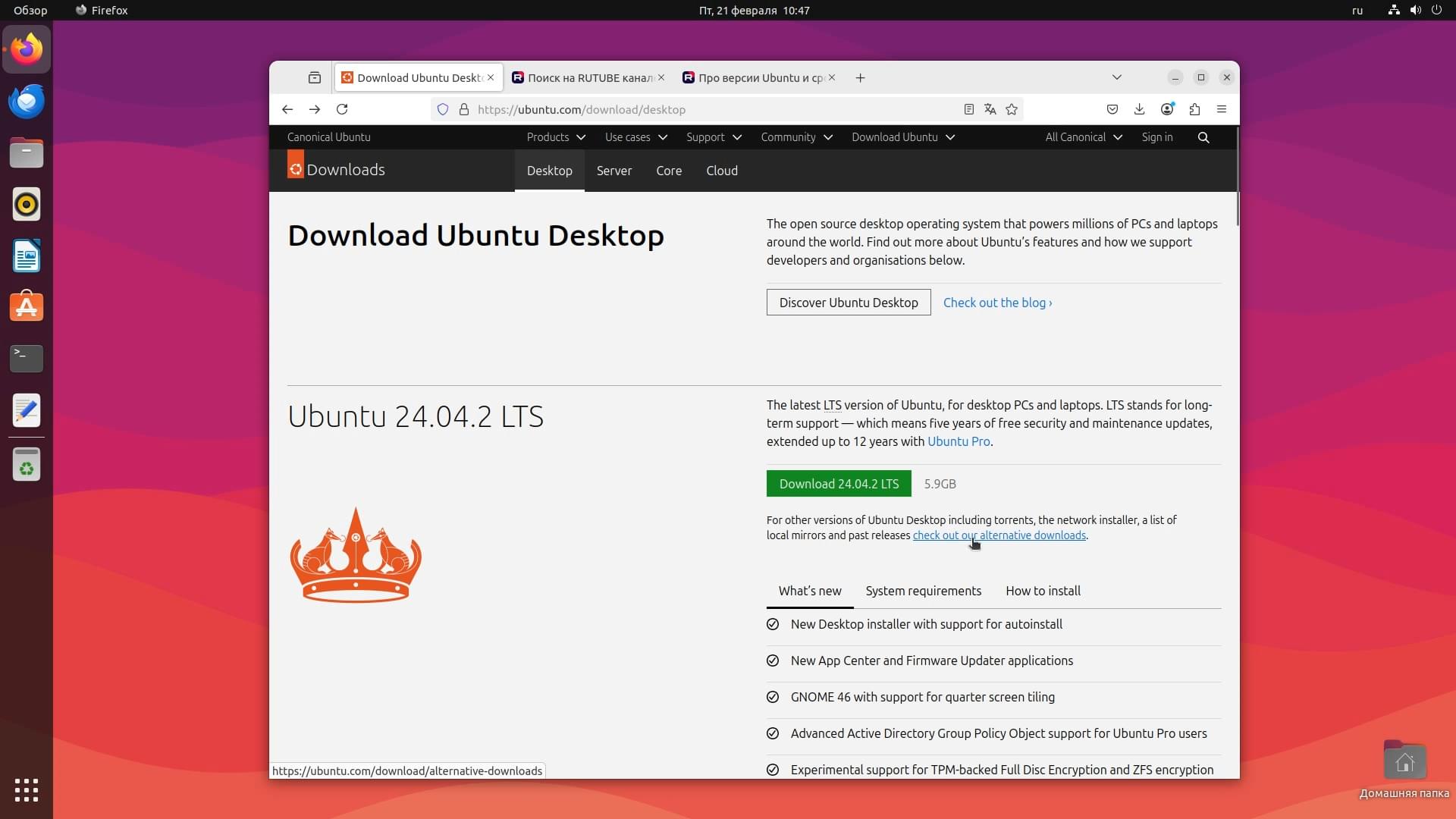Viewport: 1456px width, 819px height.
Task: Follow the Check out the blog link
Action: pos(997,303)
